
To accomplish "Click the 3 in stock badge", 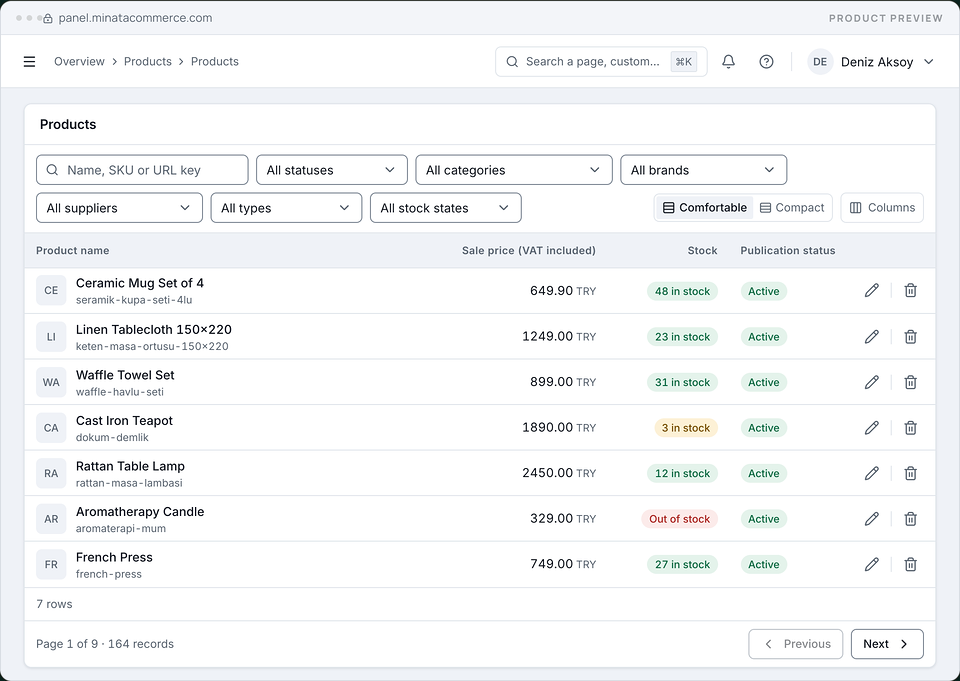I will click(686, 427).
